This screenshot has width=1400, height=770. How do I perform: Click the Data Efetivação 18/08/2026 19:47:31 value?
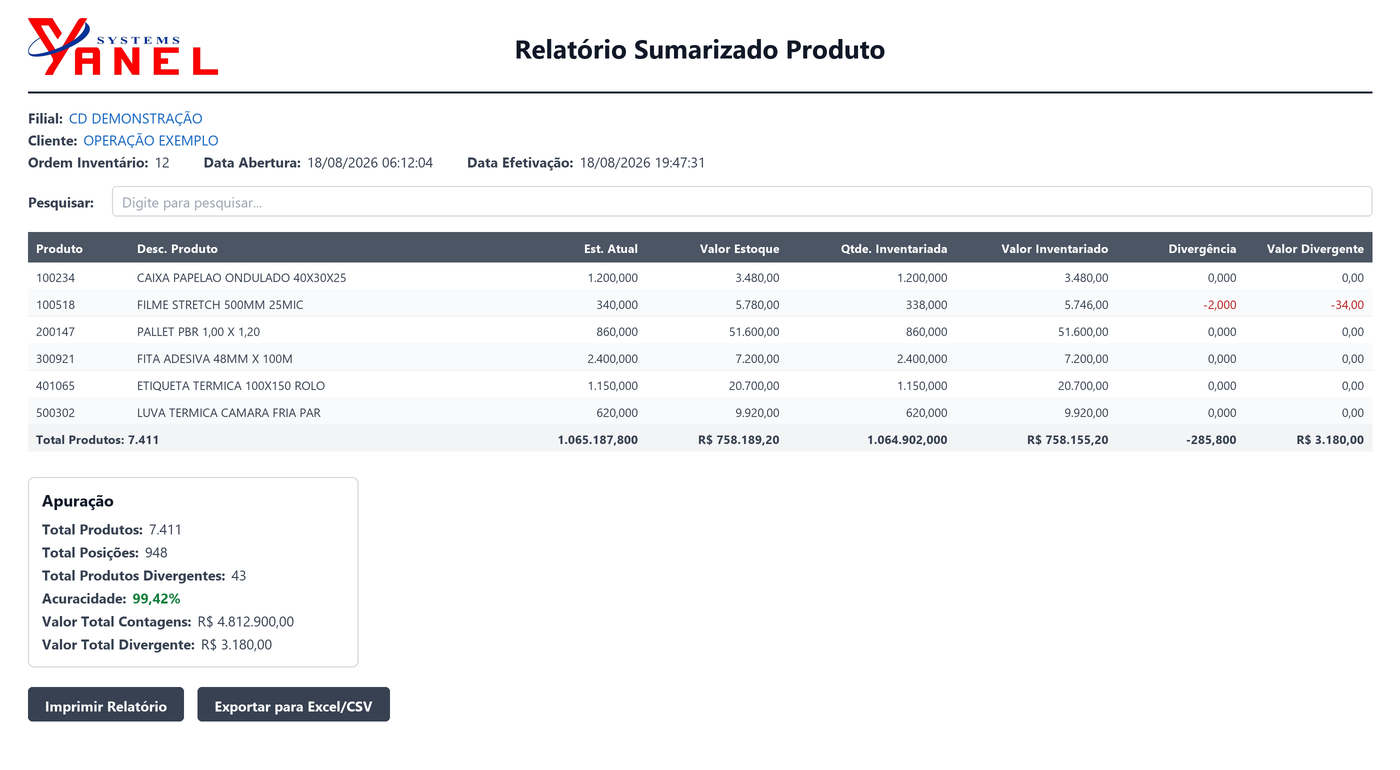(642, 163)
